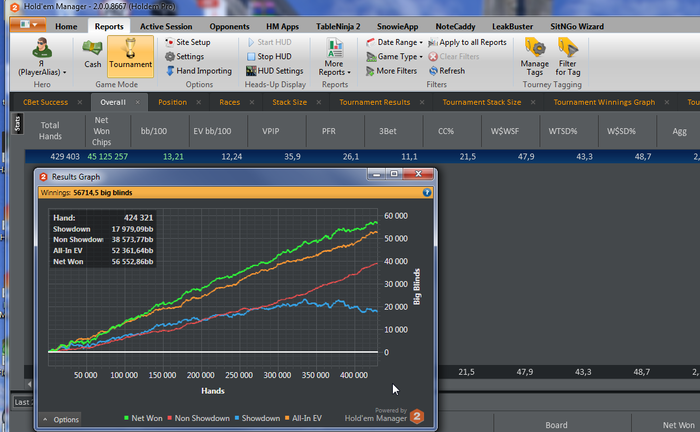The height and width of the screenshot is (432, 700).
Task: Open Manage Tags
Action: click(x=534, y=57)
